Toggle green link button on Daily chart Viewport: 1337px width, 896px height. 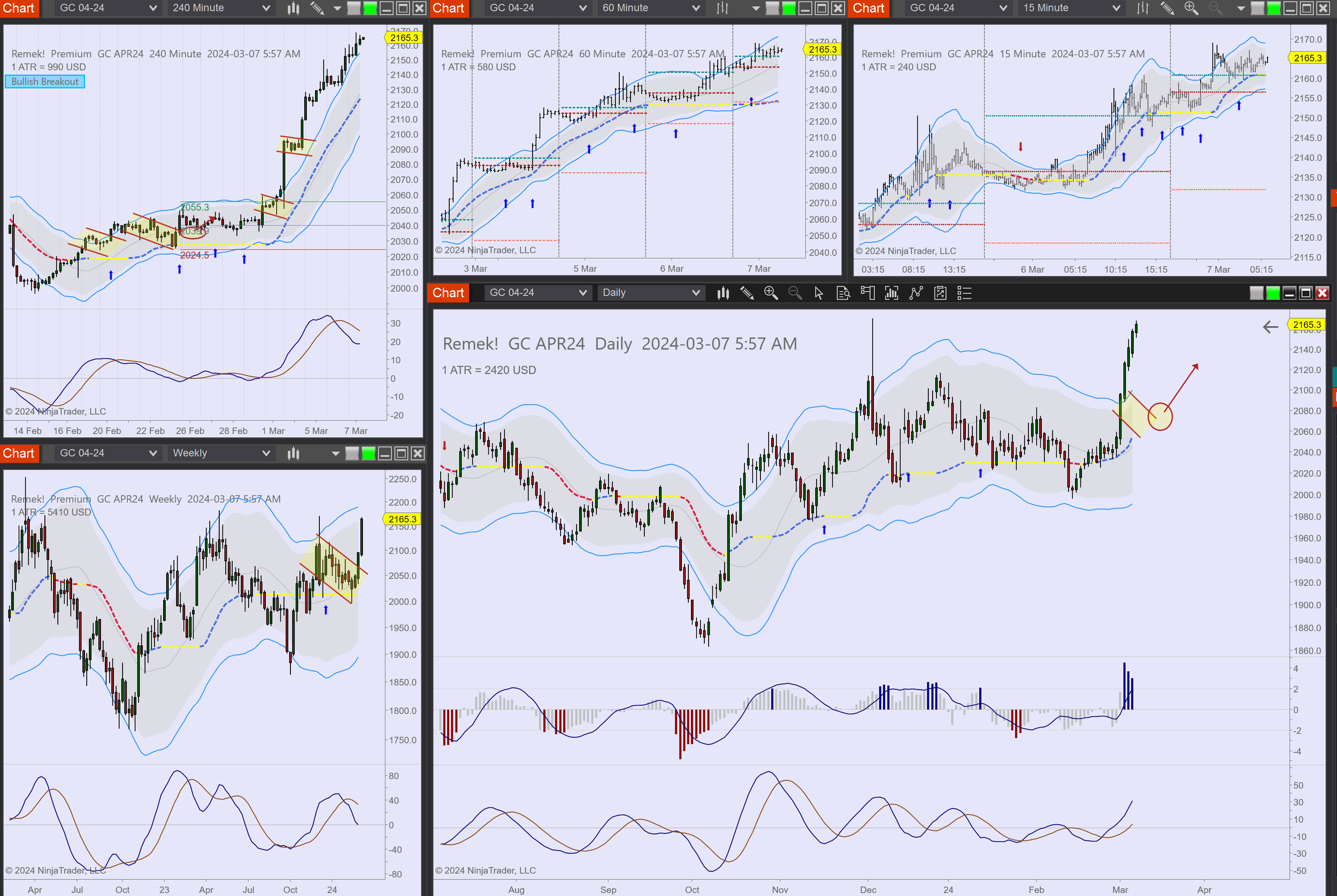[x=1272, y=293]
